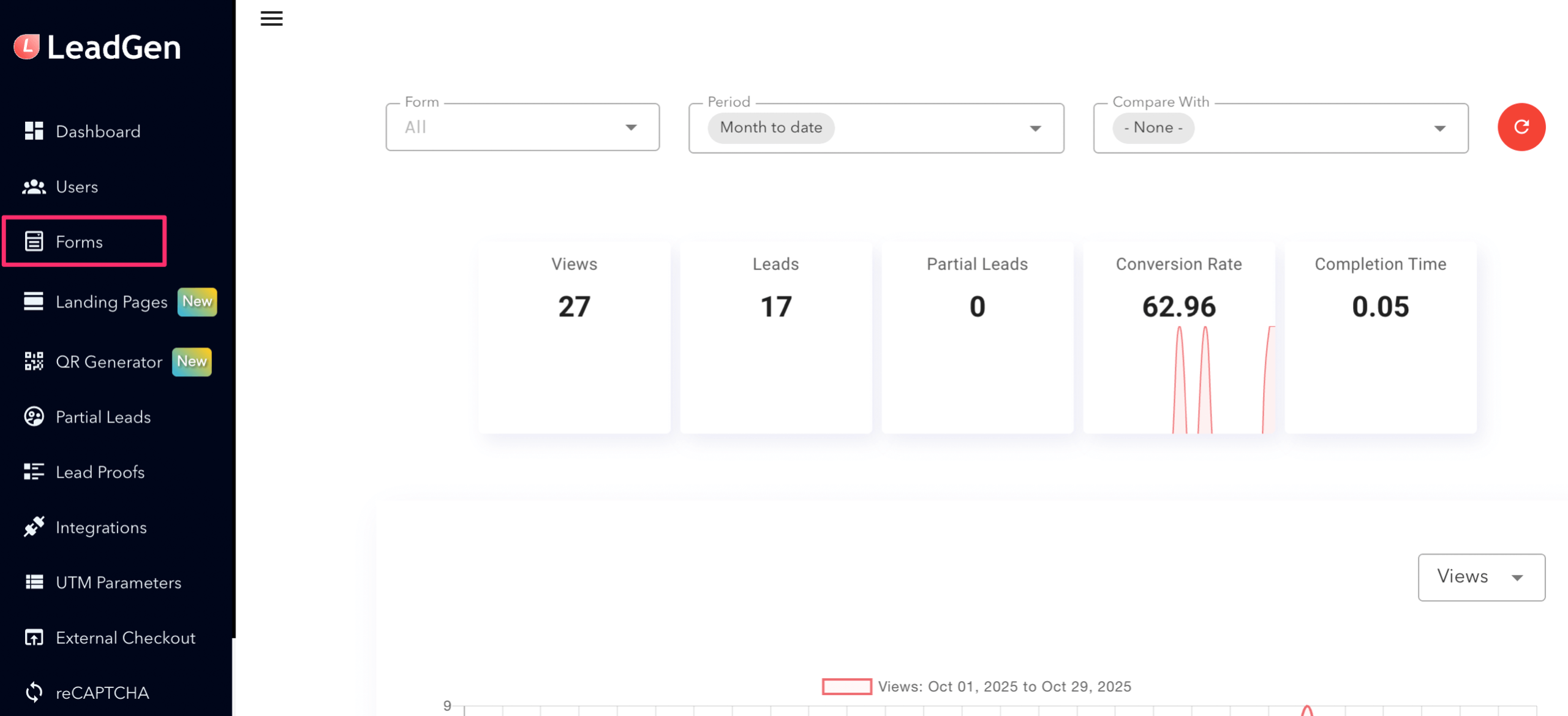Image resolution: width=1568 pixels, height=716 pixels.
Task: Click the hamburger menu icon
Action: point(271,18)
